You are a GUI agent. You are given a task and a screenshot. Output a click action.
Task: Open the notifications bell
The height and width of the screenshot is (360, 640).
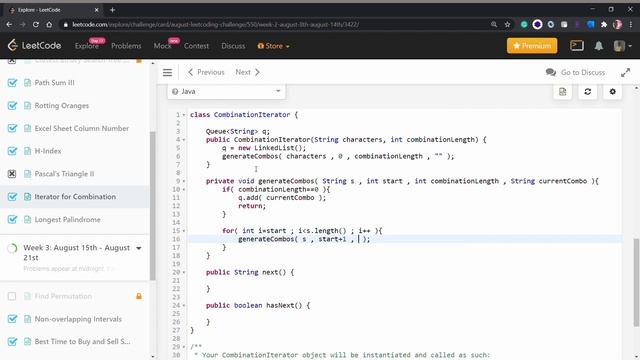(598, 46)
